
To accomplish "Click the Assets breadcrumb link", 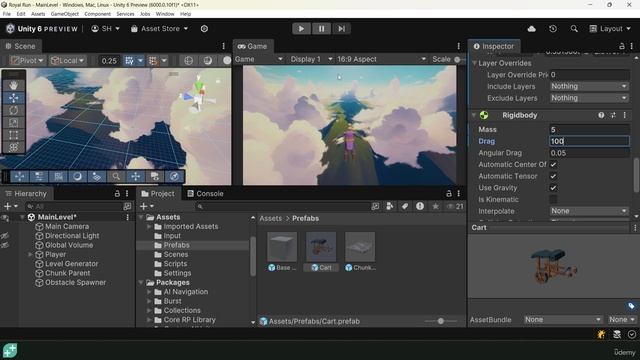I will pyautogui.click(x=271, y=219).
